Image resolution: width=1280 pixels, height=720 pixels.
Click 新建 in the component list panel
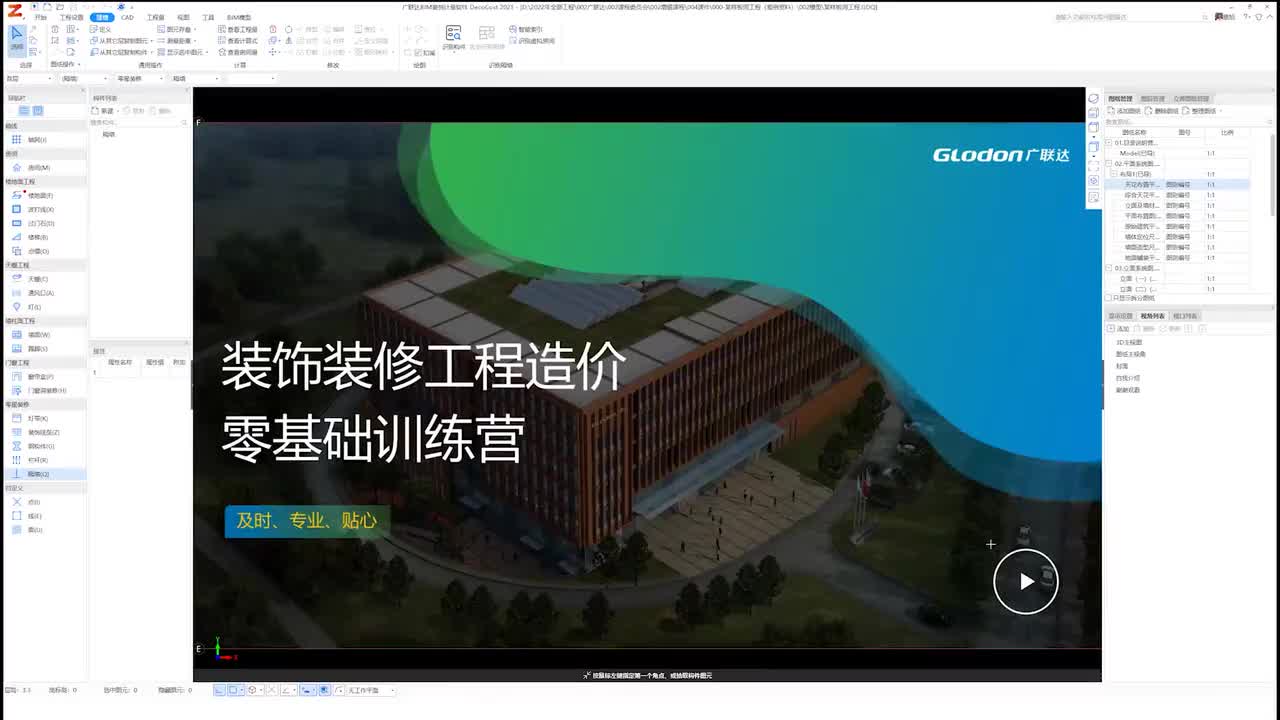(x=103, y=111)
